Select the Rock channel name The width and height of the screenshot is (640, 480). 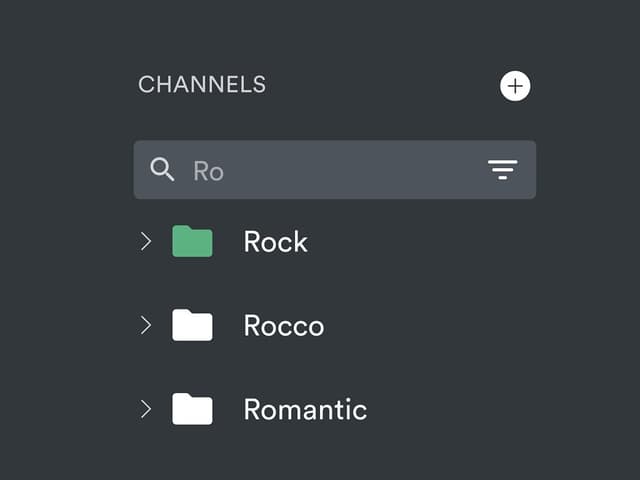coord(276,242)
